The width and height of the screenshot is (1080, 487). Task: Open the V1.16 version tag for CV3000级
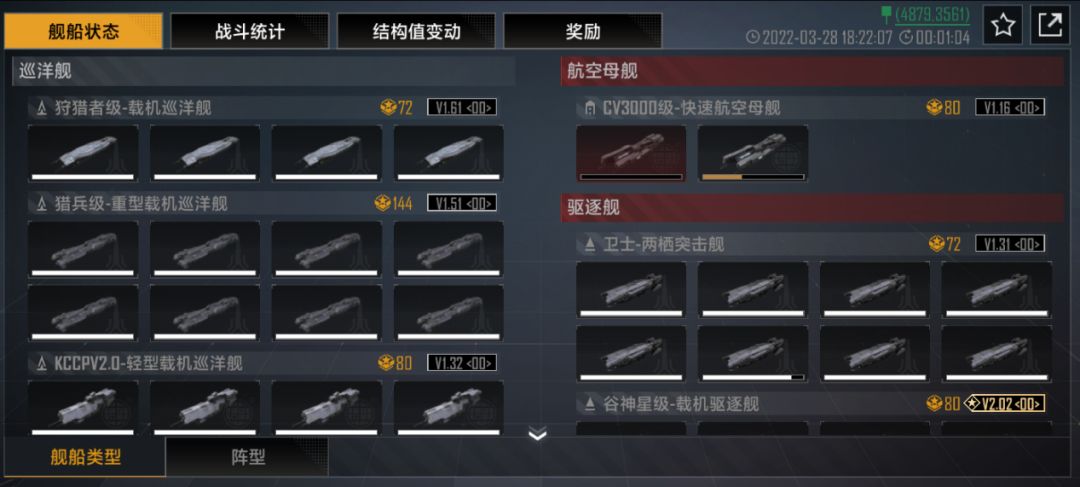coord(1010,107)
